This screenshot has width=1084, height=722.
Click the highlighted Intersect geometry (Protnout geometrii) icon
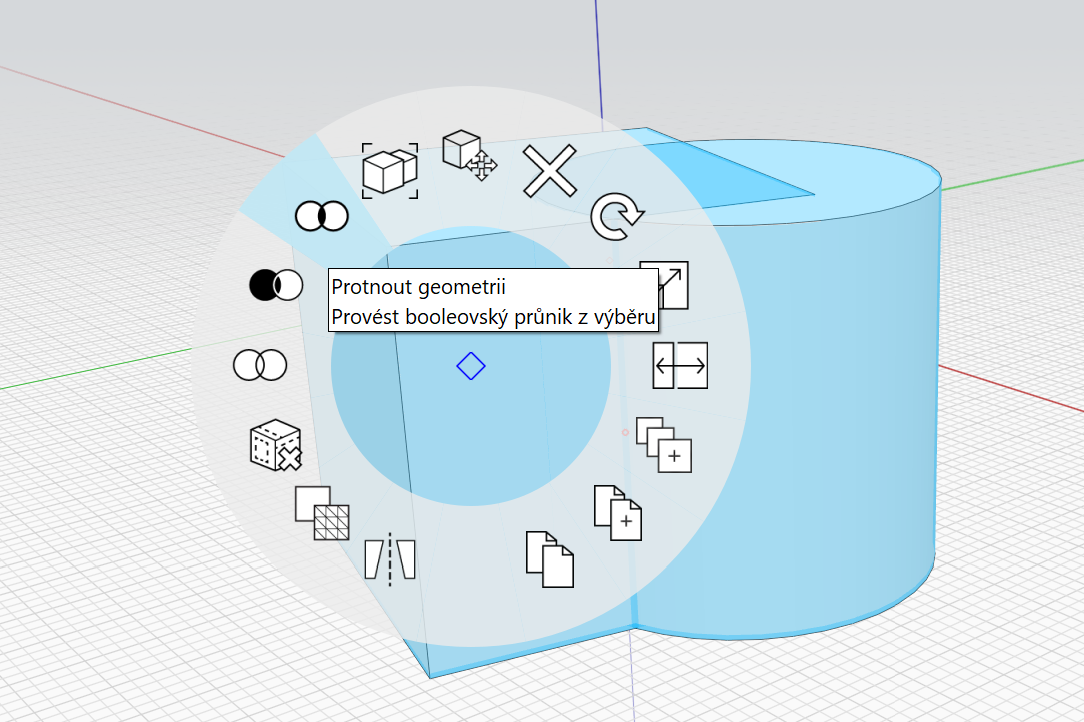click(x=321, y=215)
